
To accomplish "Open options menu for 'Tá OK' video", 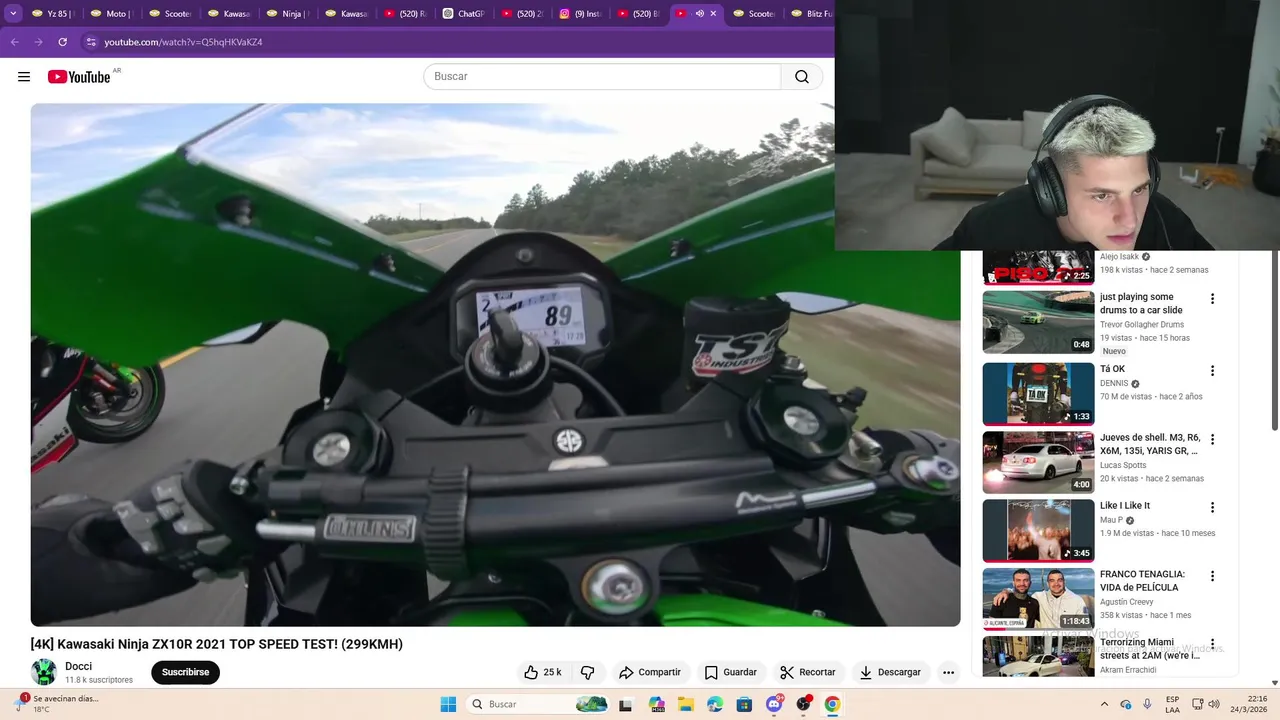I will pos(1213,371).
